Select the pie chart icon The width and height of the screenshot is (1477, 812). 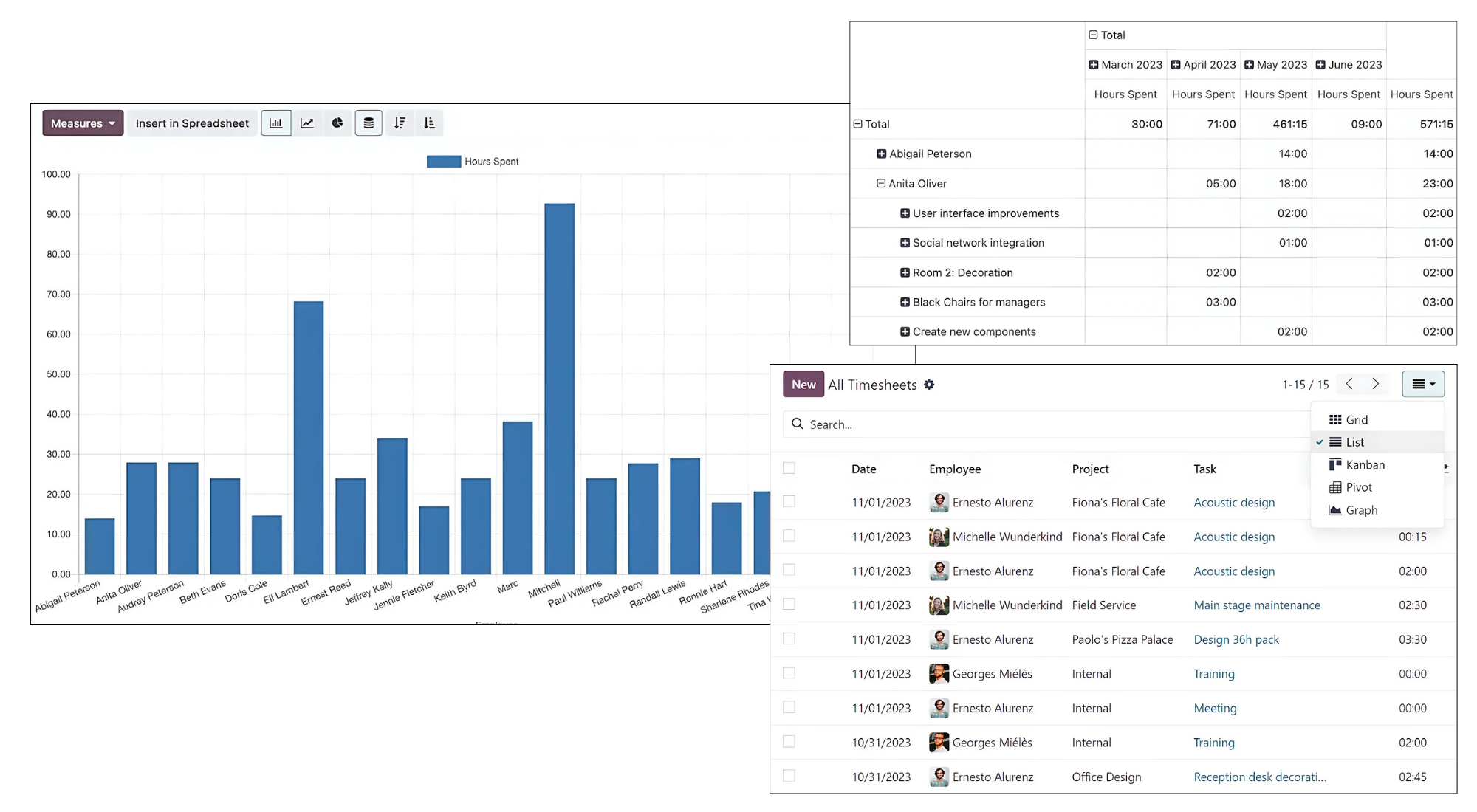point(337,123)
